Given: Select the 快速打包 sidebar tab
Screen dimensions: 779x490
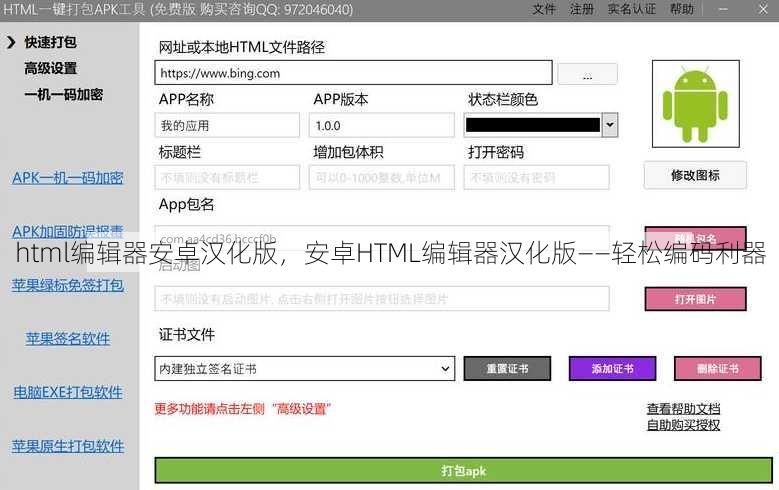Looking at the screenshot, I should click(x=51, y=42).
